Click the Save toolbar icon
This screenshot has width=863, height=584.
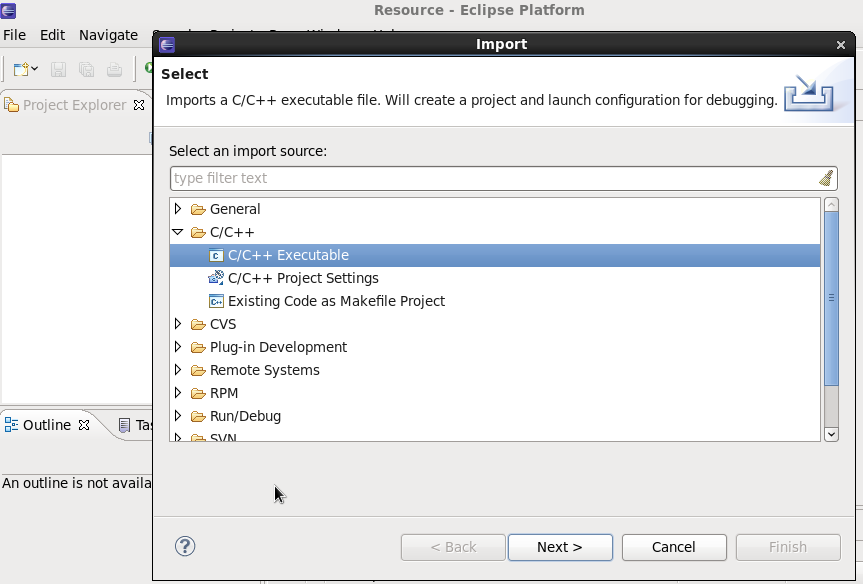tap(58, 68)
